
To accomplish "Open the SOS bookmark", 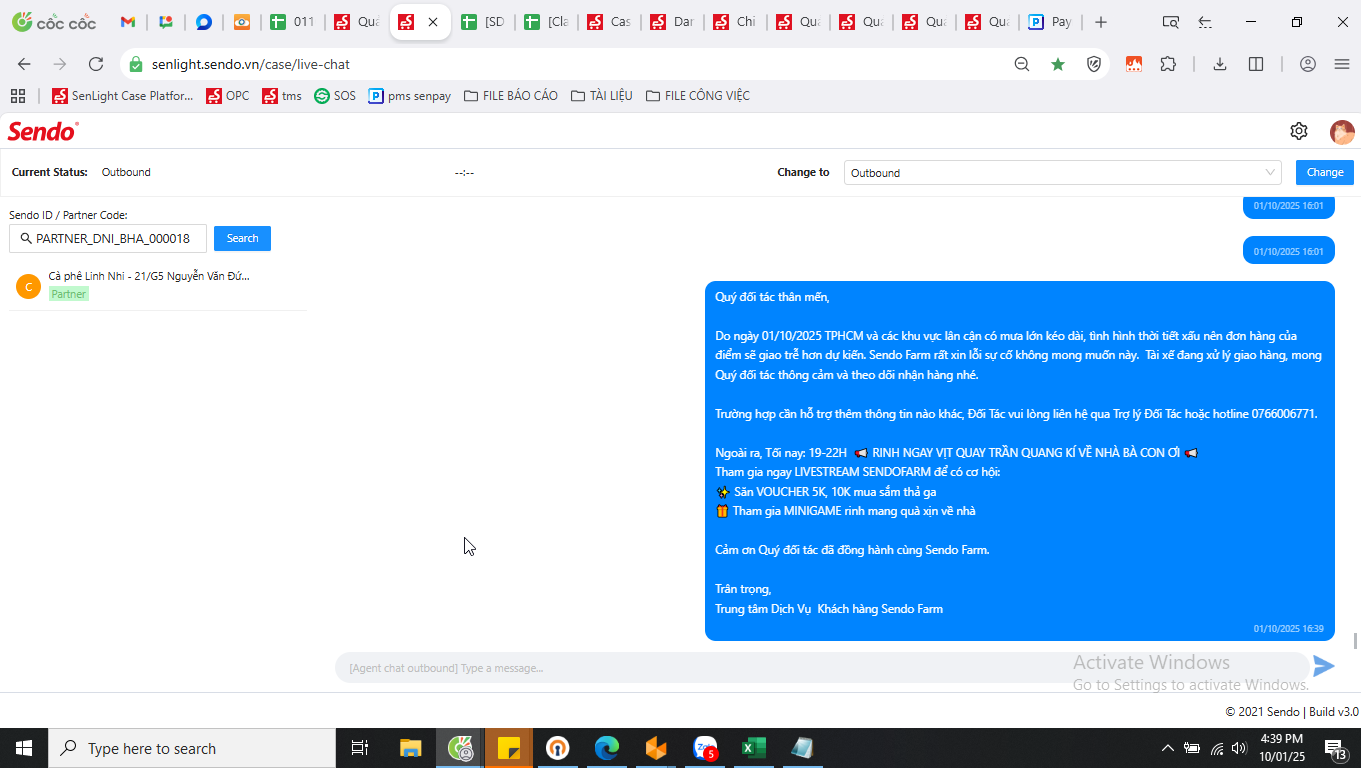I will (335, 96).
